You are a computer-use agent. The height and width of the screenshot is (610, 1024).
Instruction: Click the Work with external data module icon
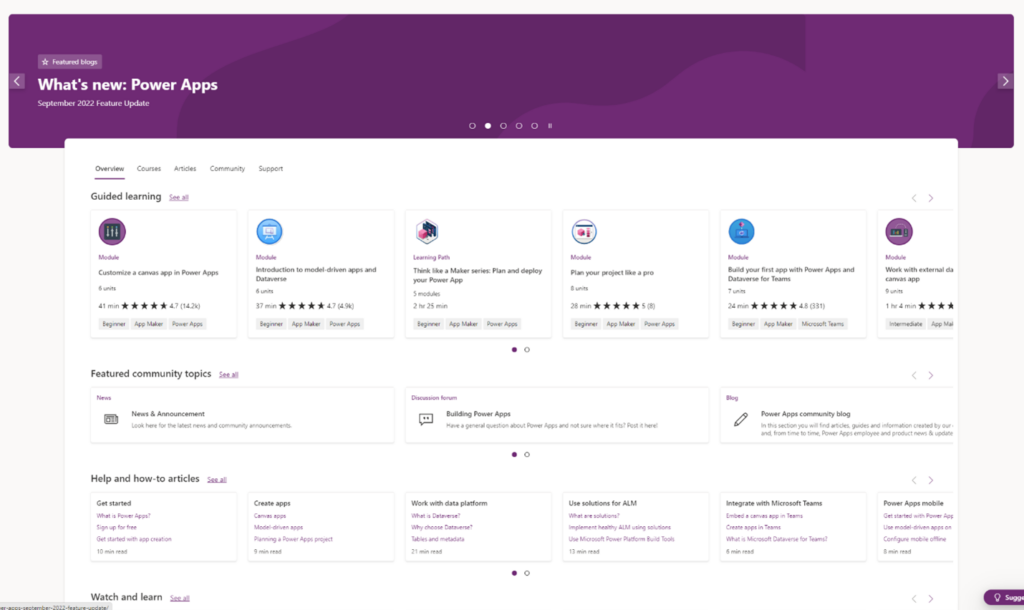click(898, 231)
